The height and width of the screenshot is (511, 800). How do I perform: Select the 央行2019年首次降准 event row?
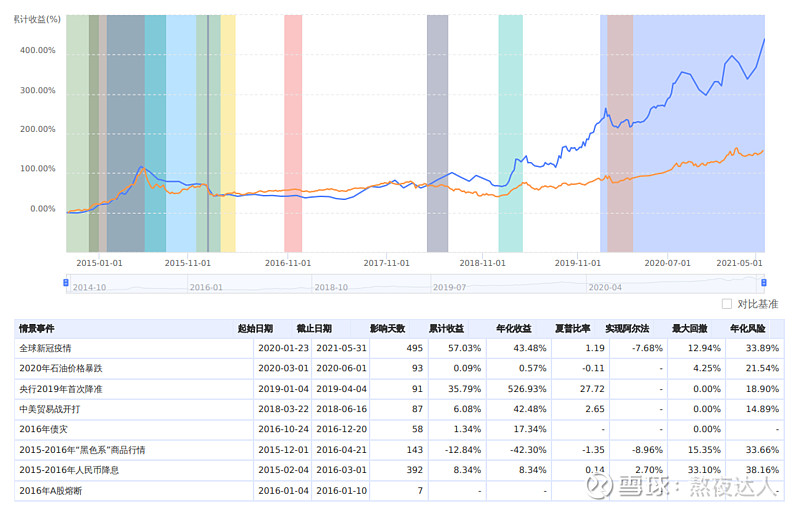click(x=399, y=389)
